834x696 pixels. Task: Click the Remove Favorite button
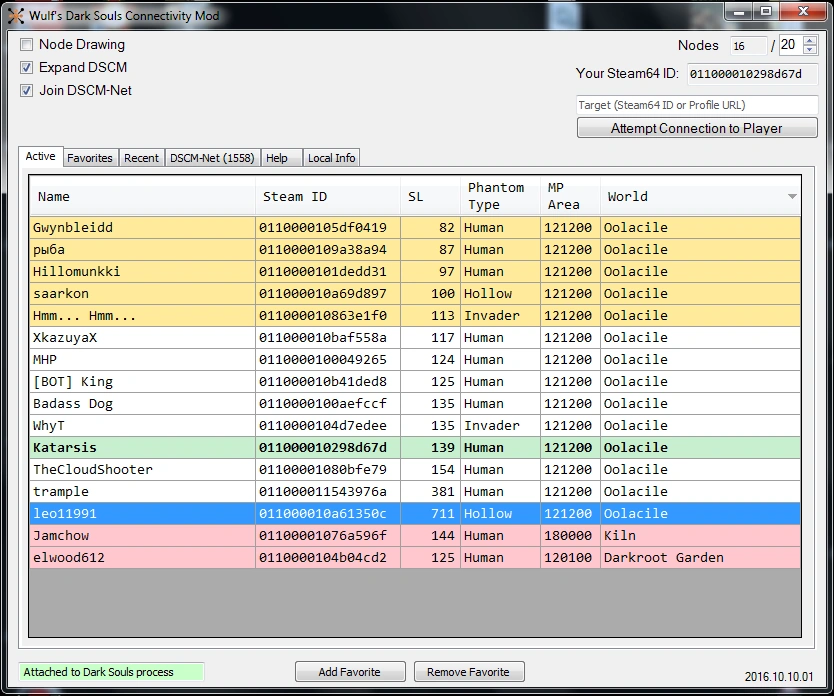pyautogui.click(x=468, y=672)
